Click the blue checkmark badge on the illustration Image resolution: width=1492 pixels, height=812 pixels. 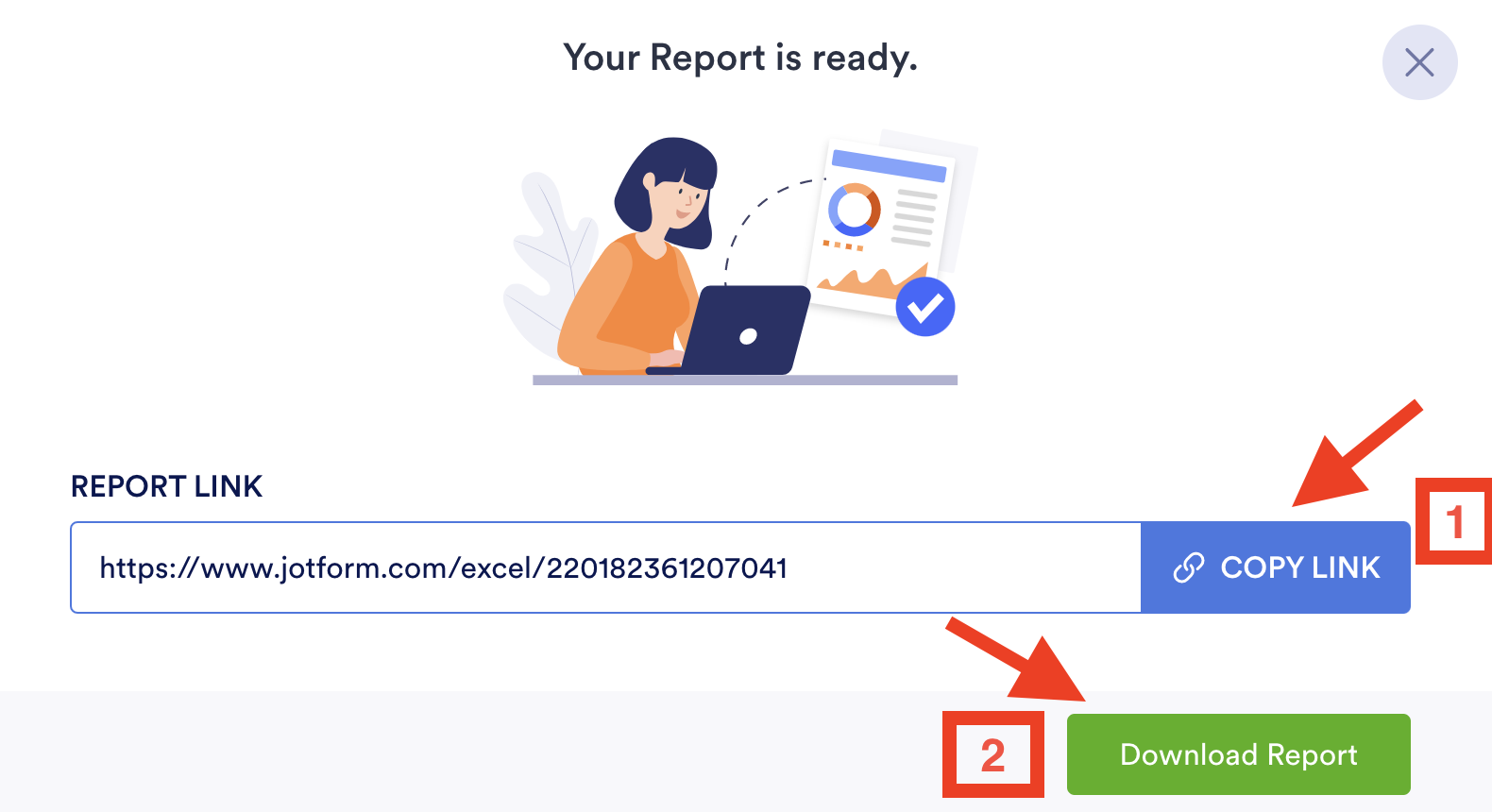[x=924, y=307]
